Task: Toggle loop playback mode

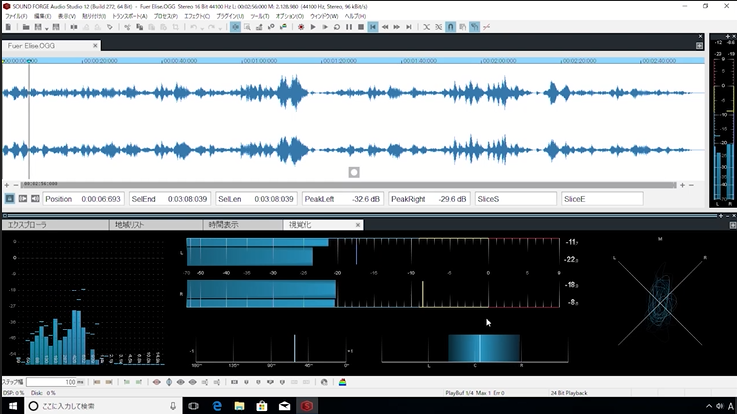Action: (336, 27)
